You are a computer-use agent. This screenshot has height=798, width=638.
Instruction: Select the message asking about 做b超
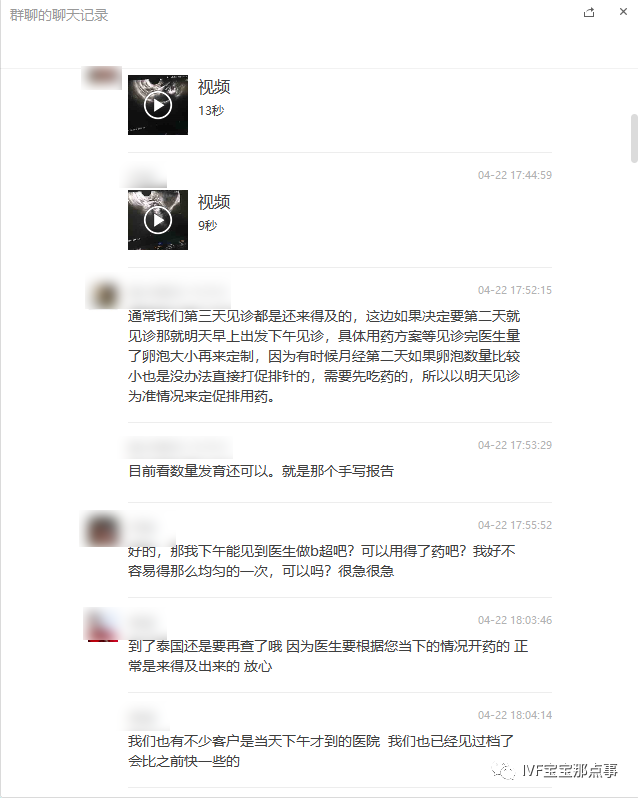pos(322,561)
